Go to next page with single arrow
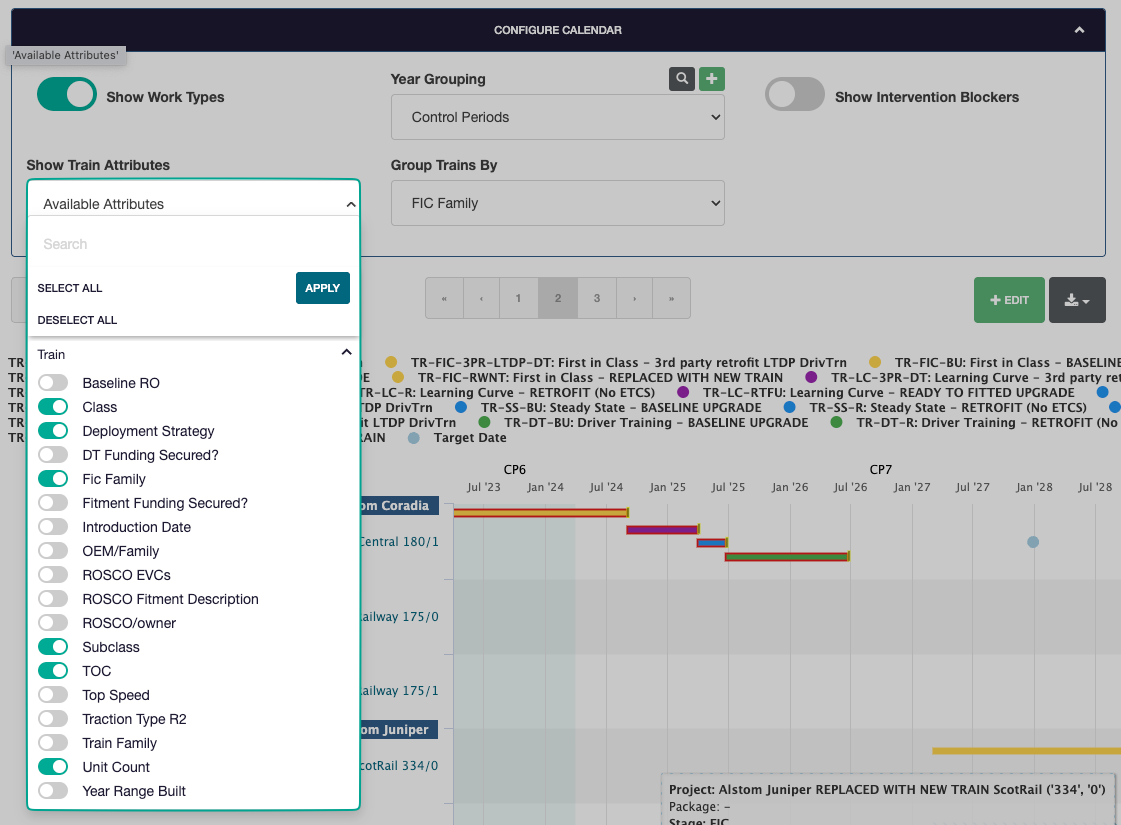 pos(634,299)
